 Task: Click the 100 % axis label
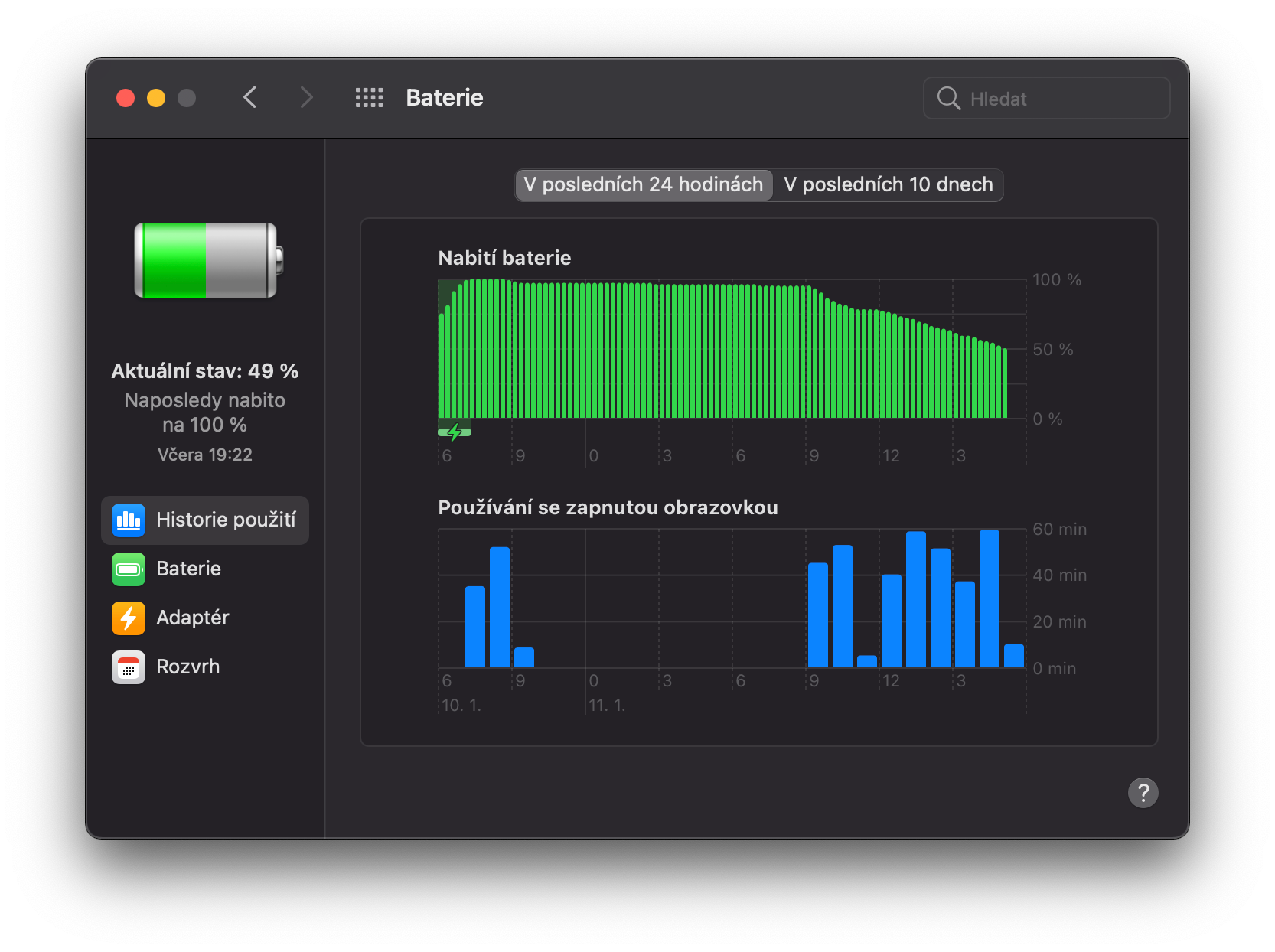click(1056, 280)
